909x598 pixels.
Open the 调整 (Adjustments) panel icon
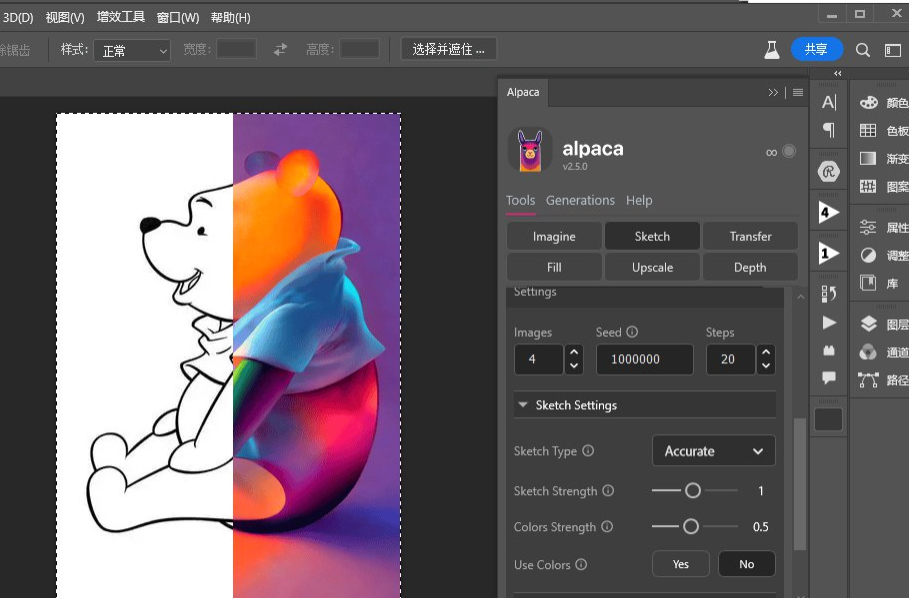point(868,255)
